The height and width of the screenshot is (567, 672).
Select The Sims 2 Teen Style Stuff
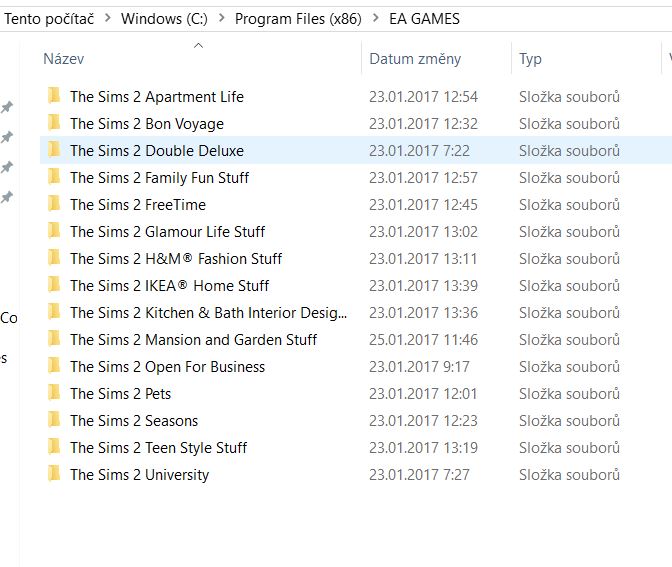158,448
